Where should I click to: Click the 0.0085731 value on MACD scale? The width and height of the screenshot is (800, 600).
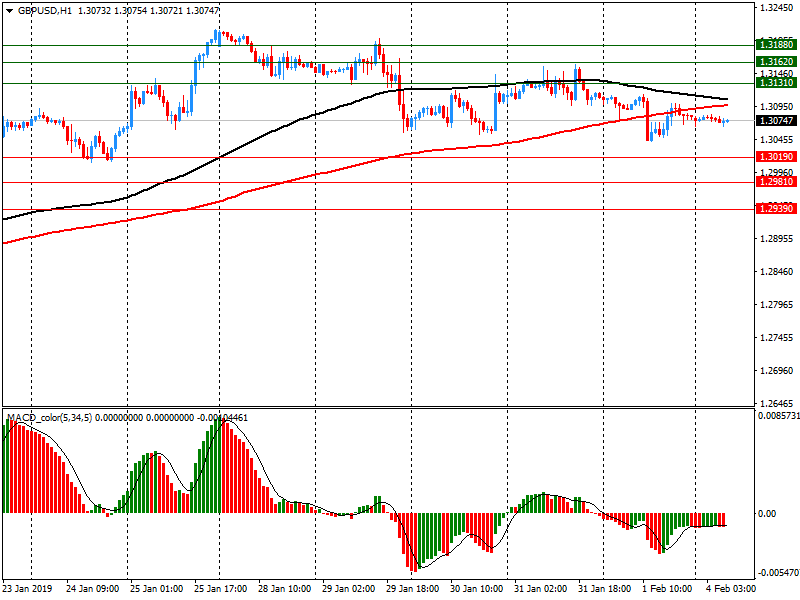[x=776, y=415]
